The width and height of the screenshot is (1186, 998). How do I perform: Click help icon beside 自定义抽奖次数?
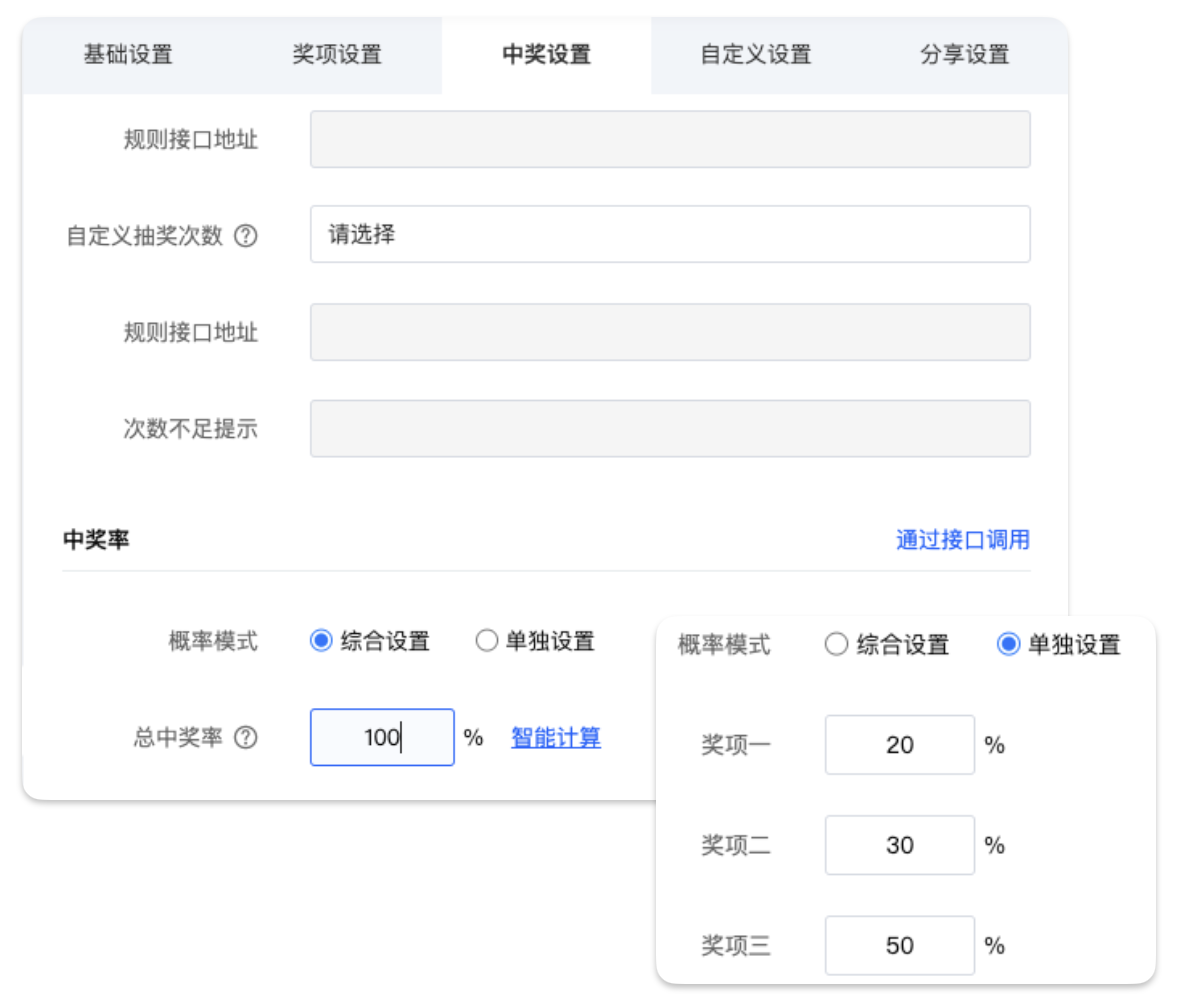245,237
